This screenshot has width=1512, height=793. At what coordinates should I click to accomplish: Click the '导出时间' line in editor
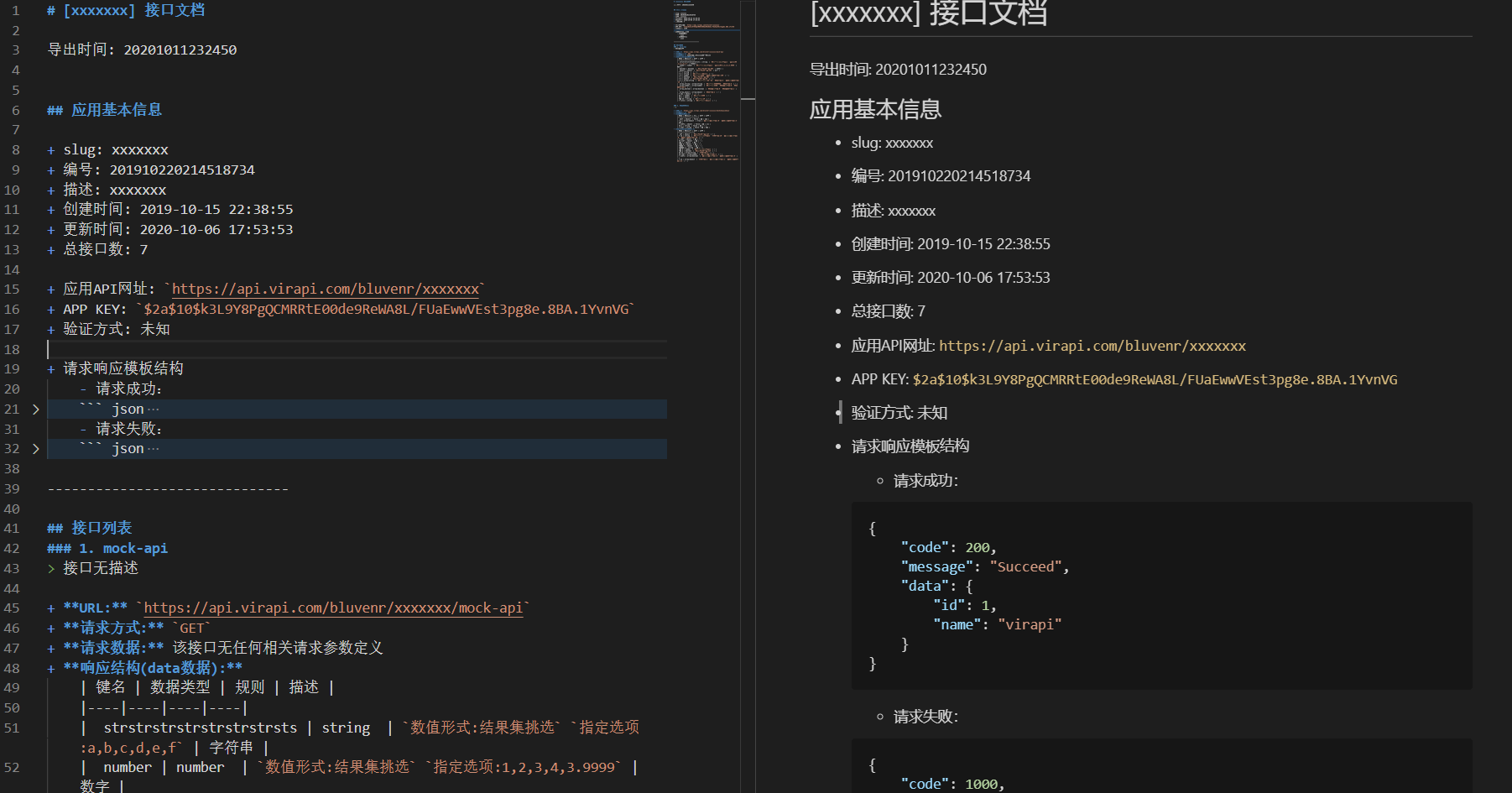point(142,50)
